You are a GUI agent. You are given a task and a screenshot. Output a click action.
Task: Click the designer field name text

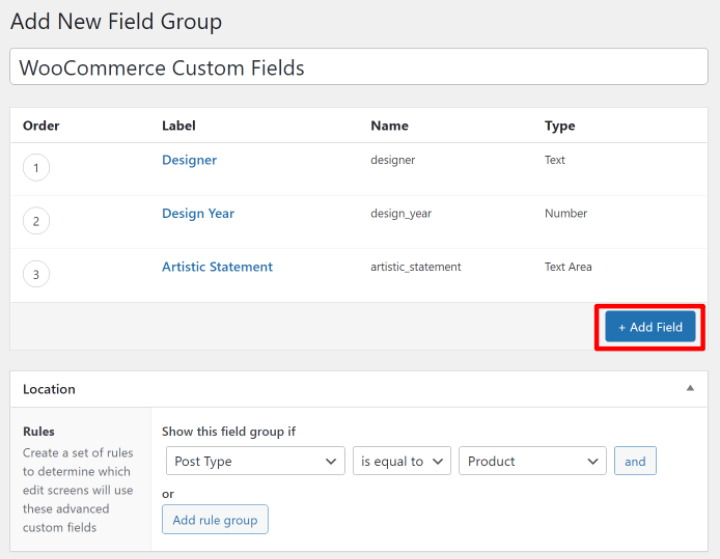[393, 160]
